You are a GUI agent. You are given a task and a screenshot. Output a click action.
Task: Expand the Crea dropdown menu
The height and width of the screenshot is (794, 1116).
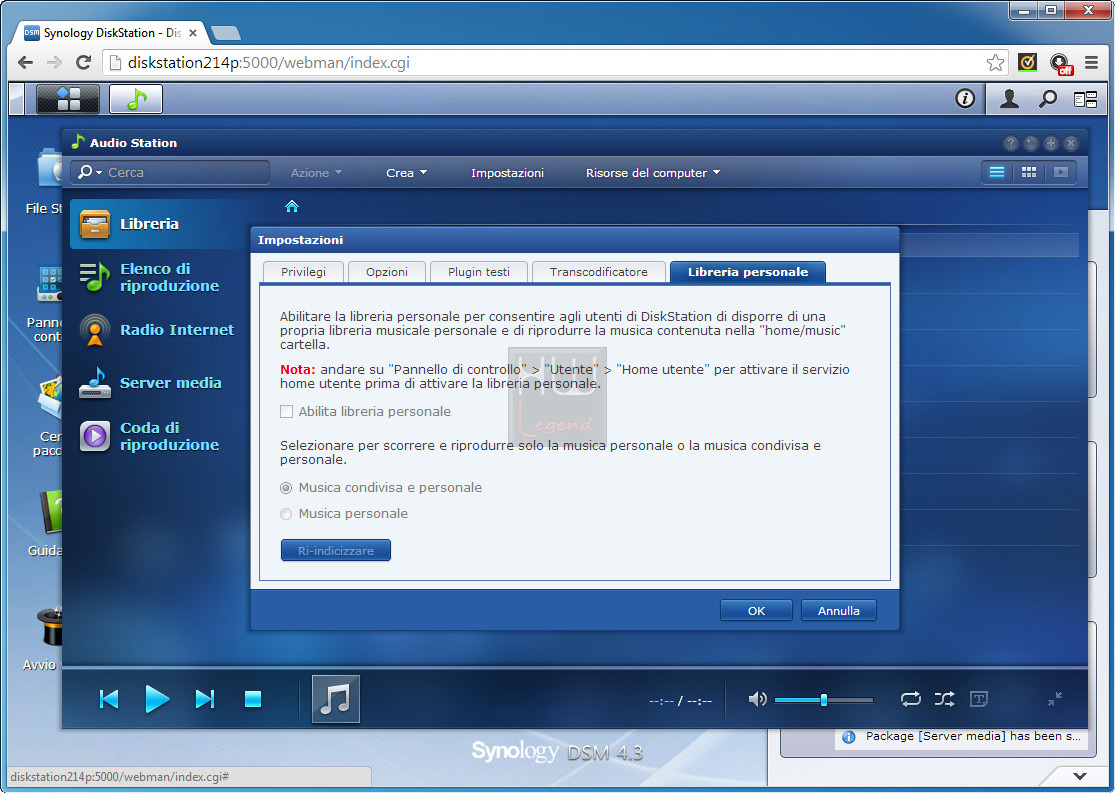pos(406,173)
